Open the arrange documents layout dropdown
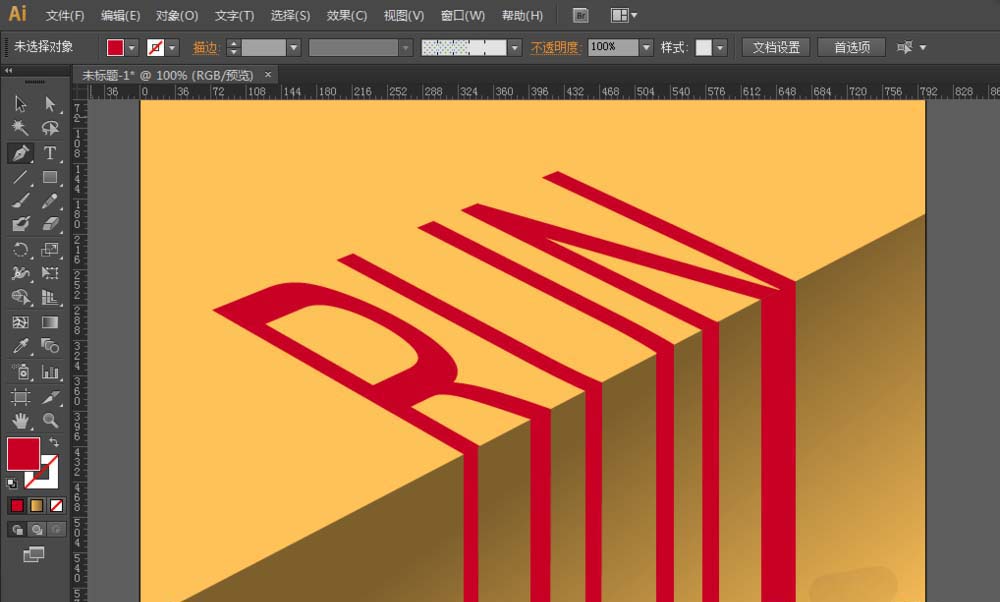Screen dimensions: 1000x602 (x=625, y=16)
